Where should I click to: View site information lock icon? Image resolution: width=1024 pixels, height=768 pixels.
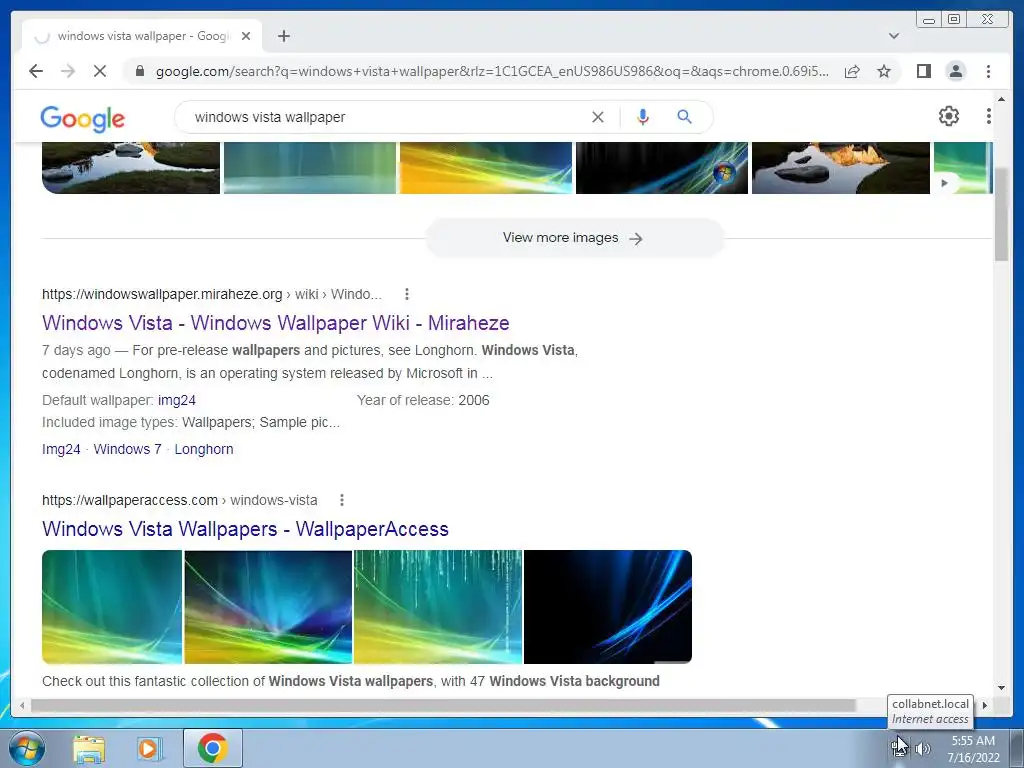(140, 71)
